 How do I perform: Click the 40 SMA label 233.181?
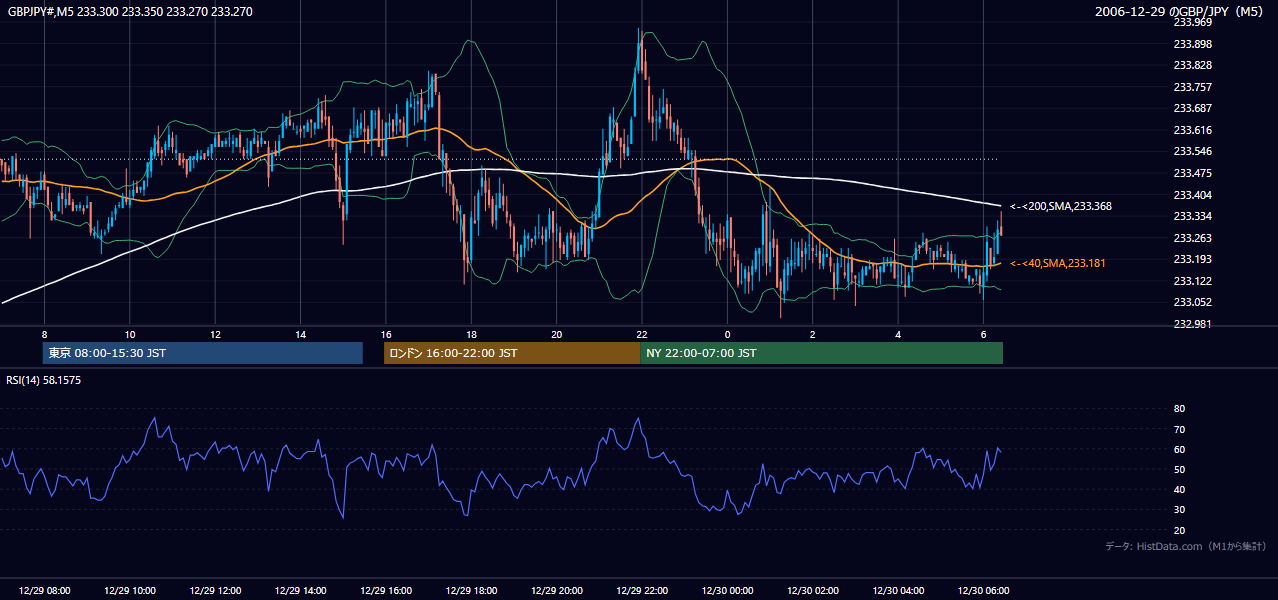(x=1060, y=263)
